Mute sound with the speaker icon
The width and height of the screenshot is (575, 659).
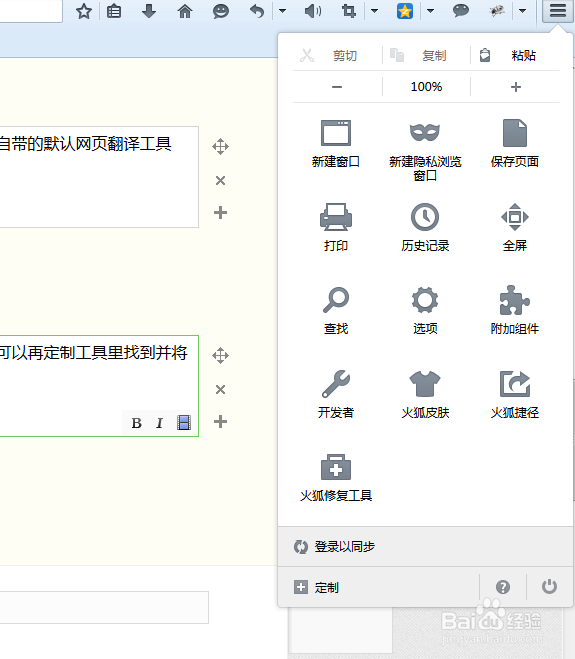click(x=313, y=11)
